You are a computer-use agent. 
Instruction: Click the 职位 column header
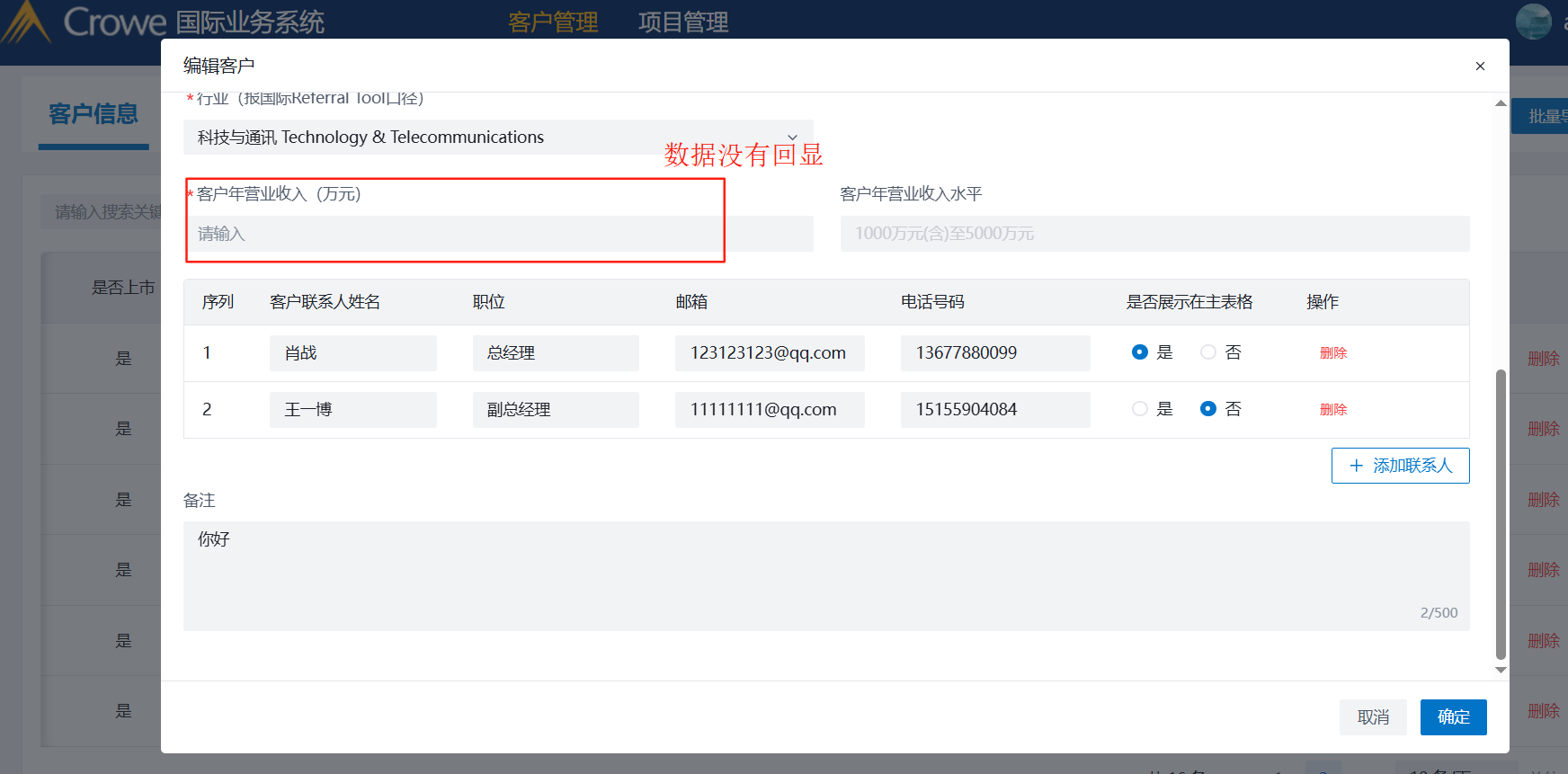(x=489, y=302)
